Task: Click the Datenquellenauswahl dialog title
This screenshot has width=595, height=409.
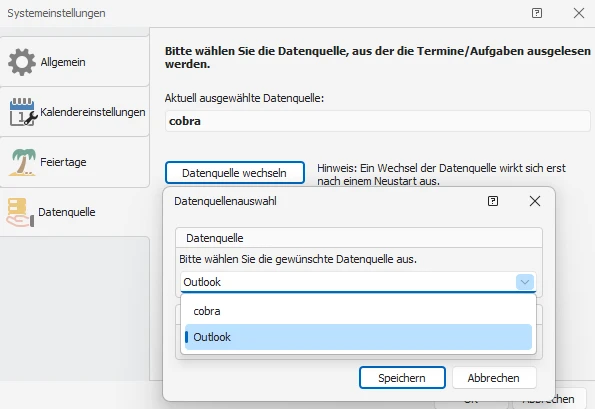Action: tap(225, 201)
